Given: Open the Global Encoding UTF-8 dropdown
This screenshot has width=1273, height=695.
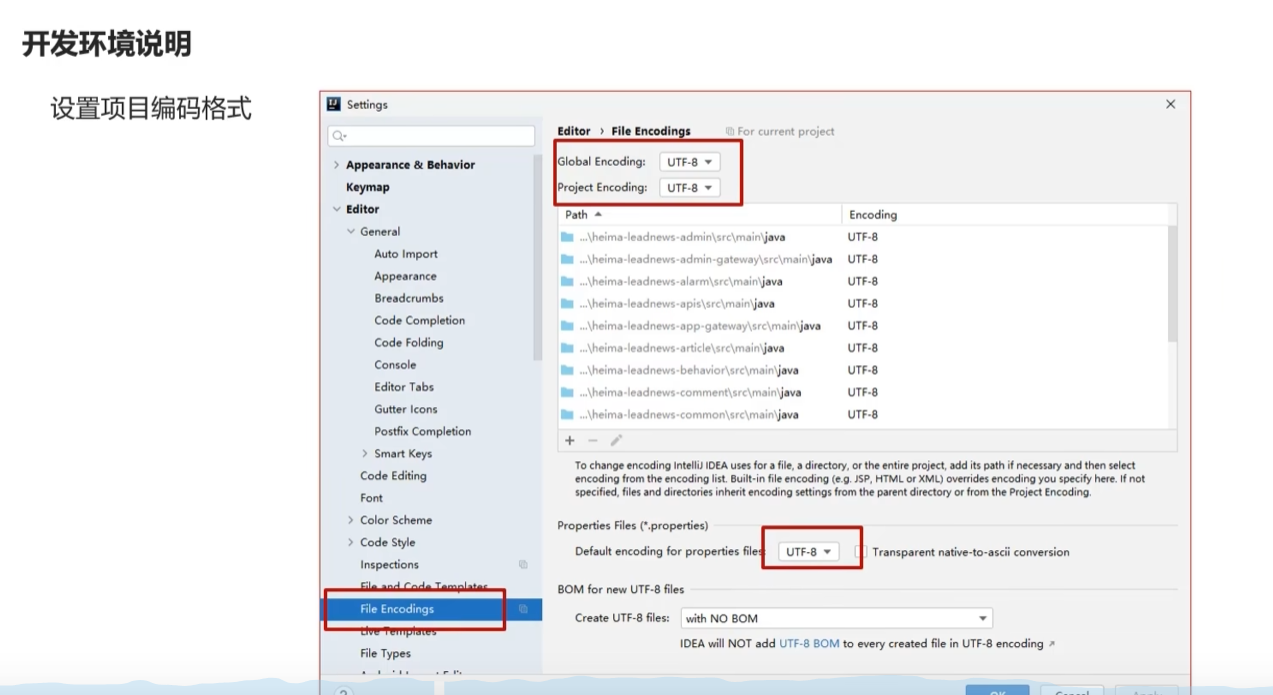Looking at the screenshot, I should 689,162.
